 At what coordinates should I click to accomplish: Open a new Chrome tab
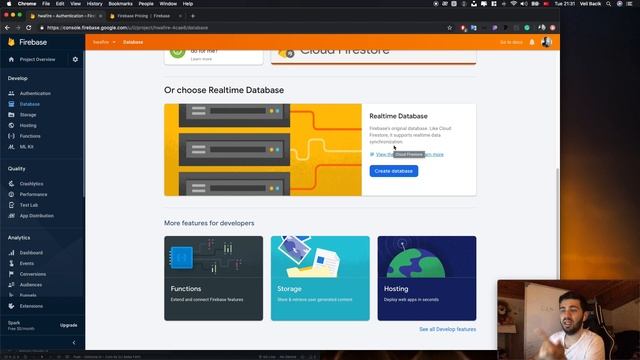coord(193,16)
